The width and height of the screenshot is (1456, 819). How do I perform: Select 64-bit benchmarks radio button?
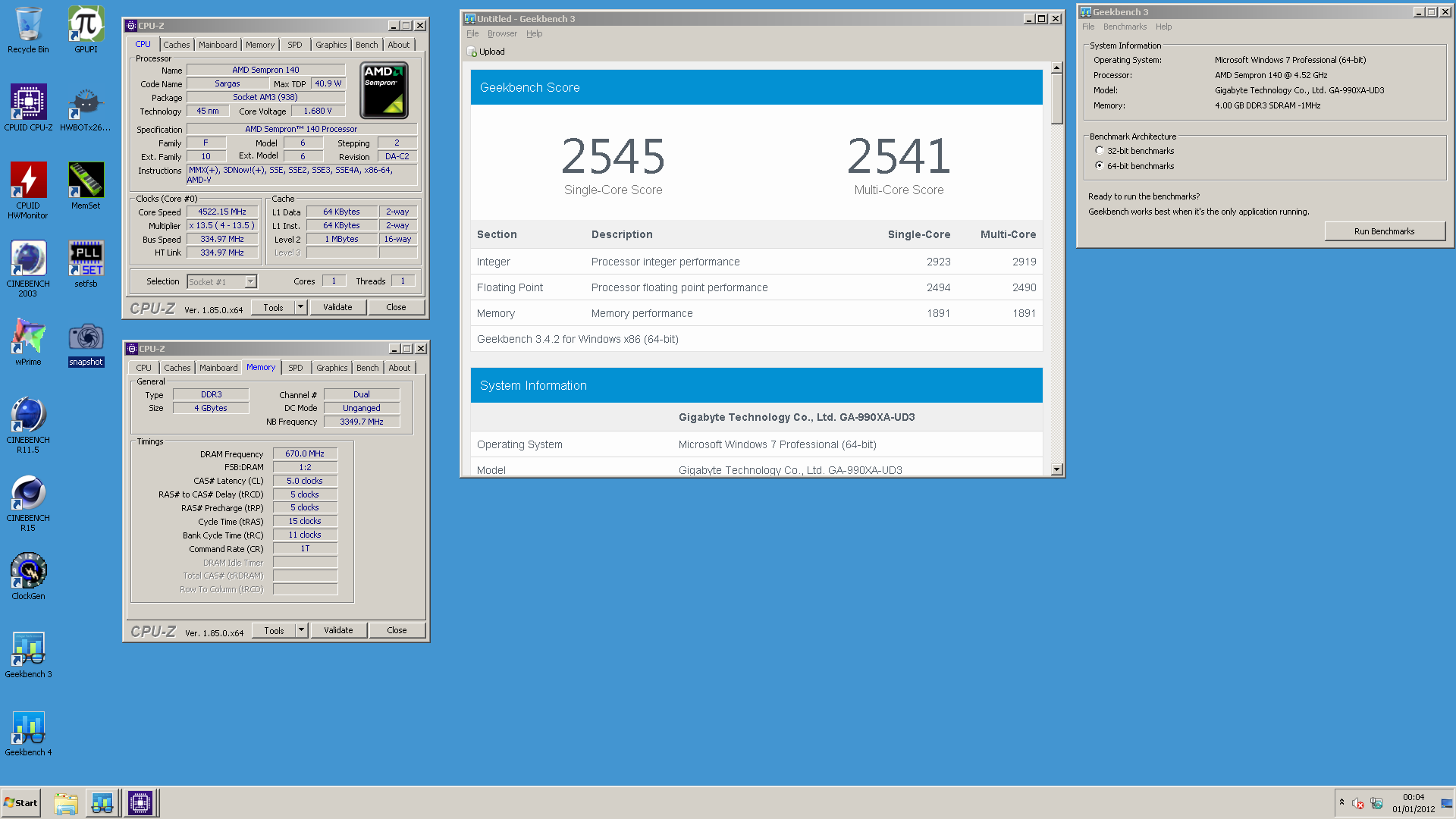click(1100, 165)
